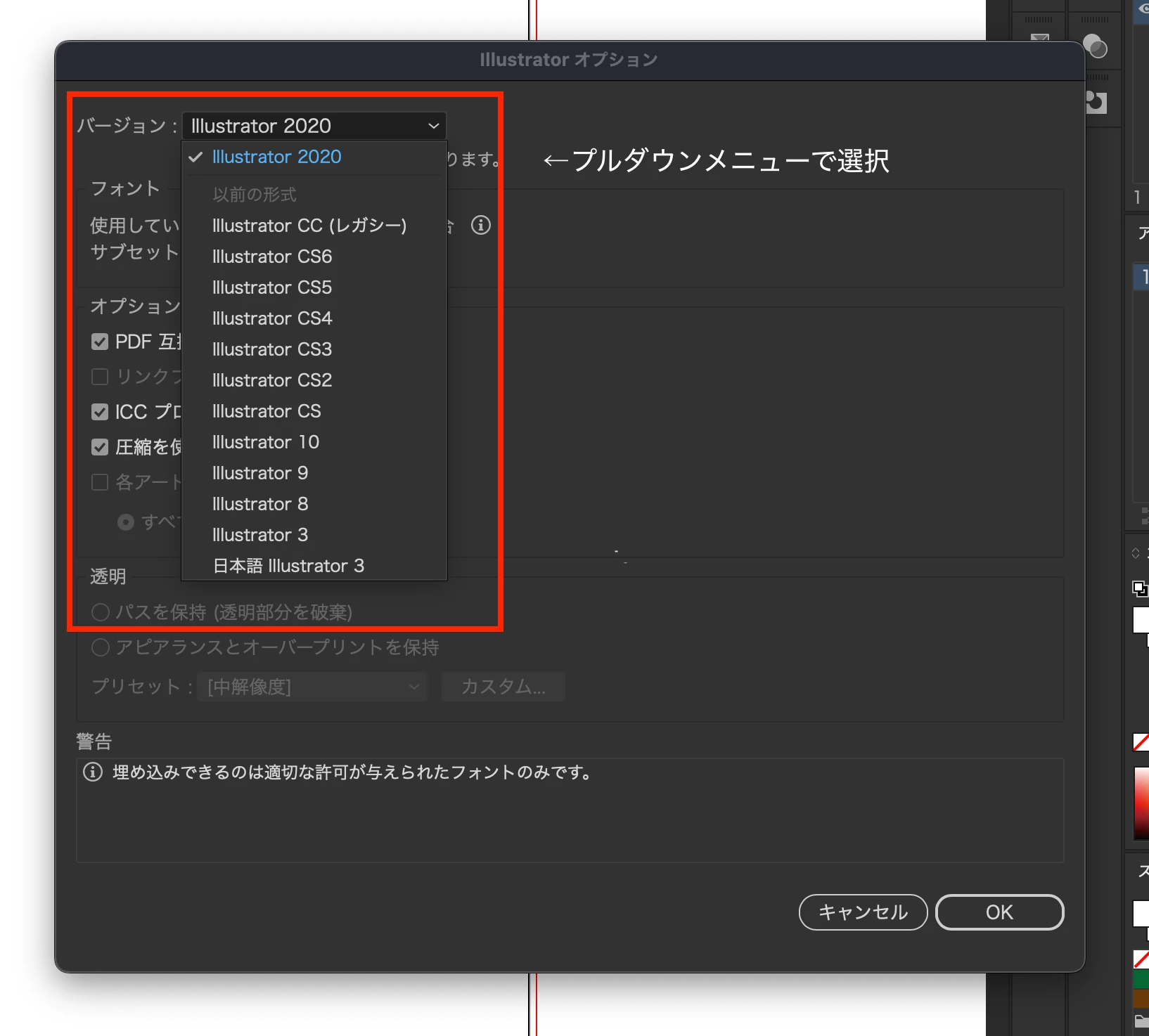Image resolution: width=1149 pixels, height=1036 pixels.
Task: Select Illustrator 2020 in version list
Action: pos(314,157)
